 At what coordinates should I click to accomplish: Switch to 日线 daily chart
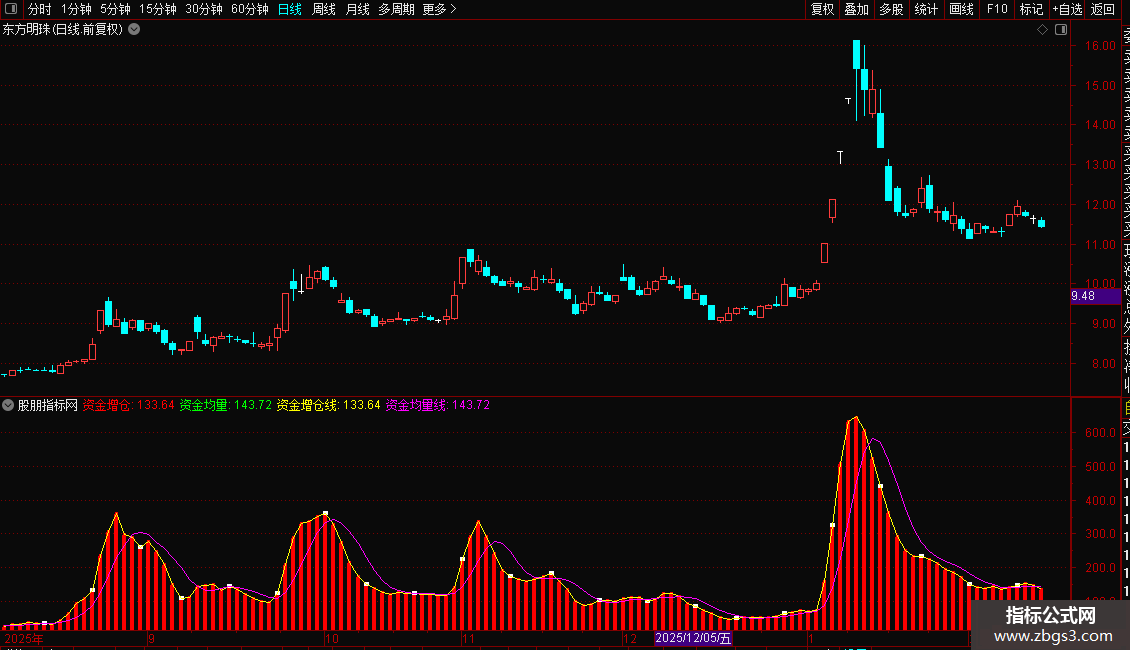(290, 9)
